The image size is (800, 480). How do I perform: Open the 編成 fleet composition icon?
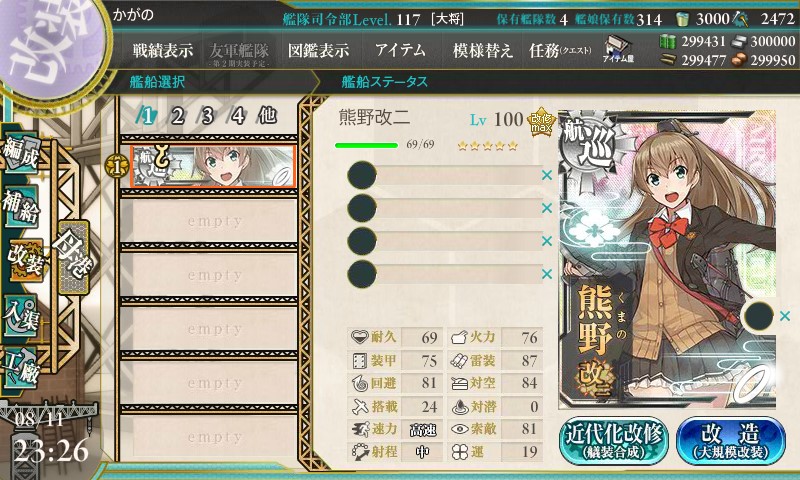point(21,153)
